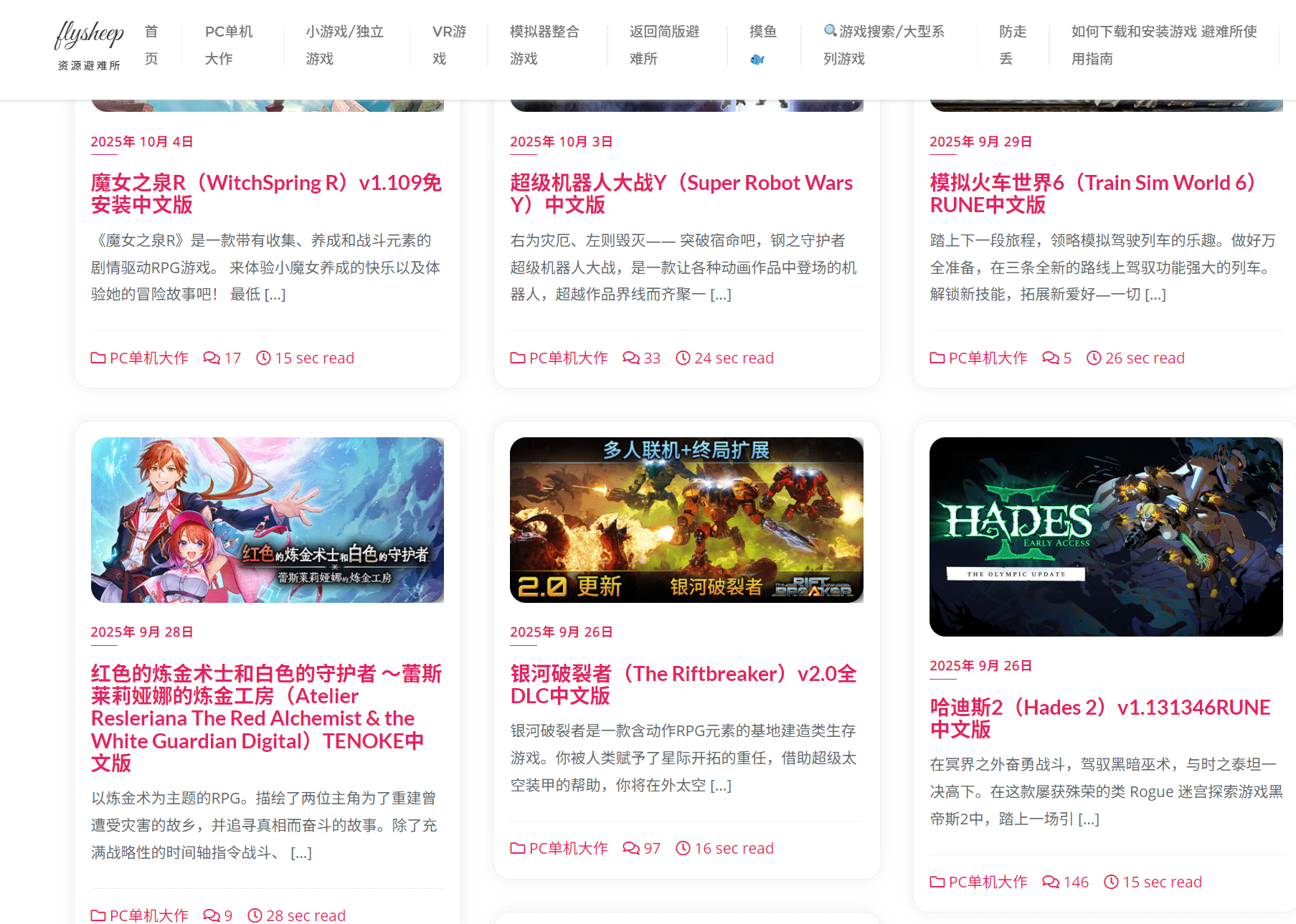Open 魔女之泉R WitchSpring R article title
1296x924 pixels.
click(x=266, y=194)
